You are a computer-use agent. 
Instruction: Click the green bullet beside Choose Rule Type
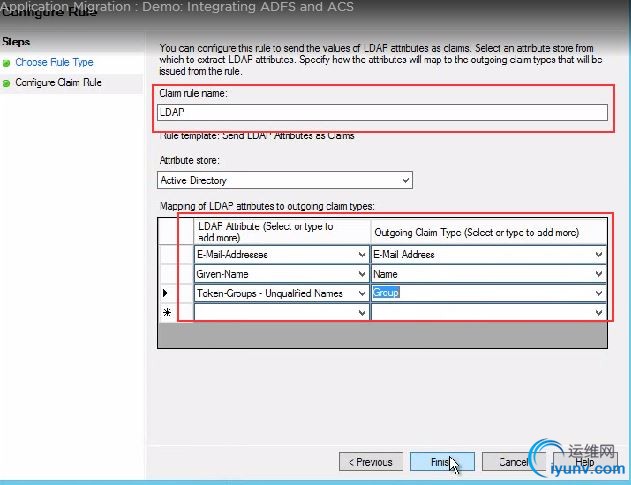click(x=6, y=63)
